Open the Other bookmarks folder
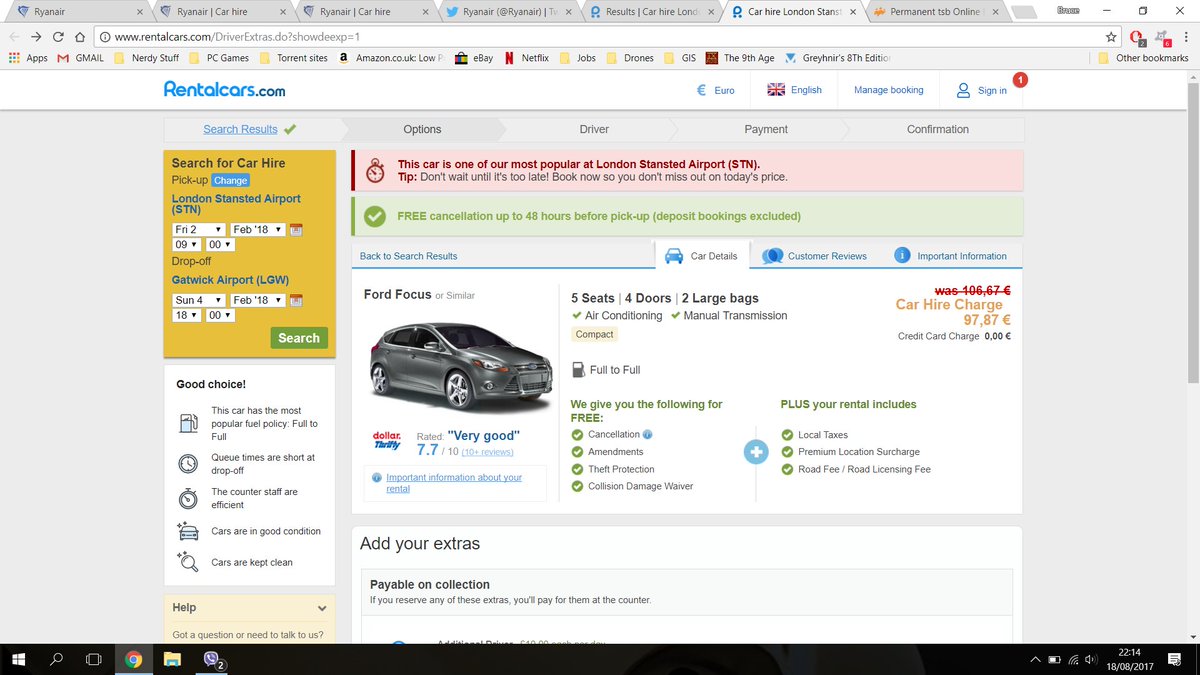 (1144, 58)
